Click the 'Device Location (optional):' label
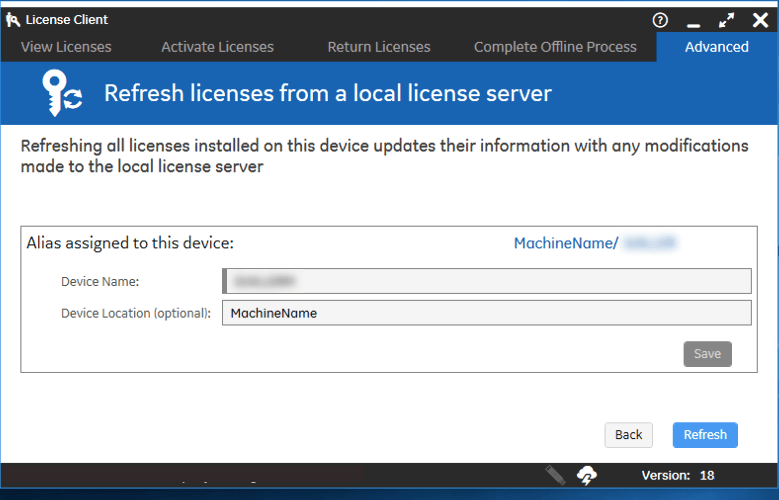 [136, 314]
